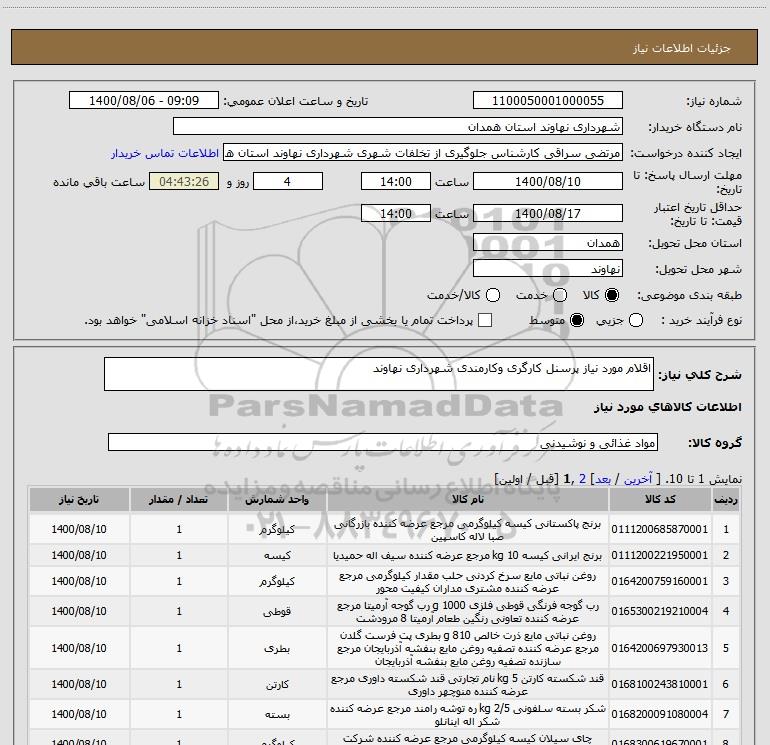Click the announcement date field 1400/08/06 - 09:09
This screenshot has height=745, width=770.
point(144,101)
